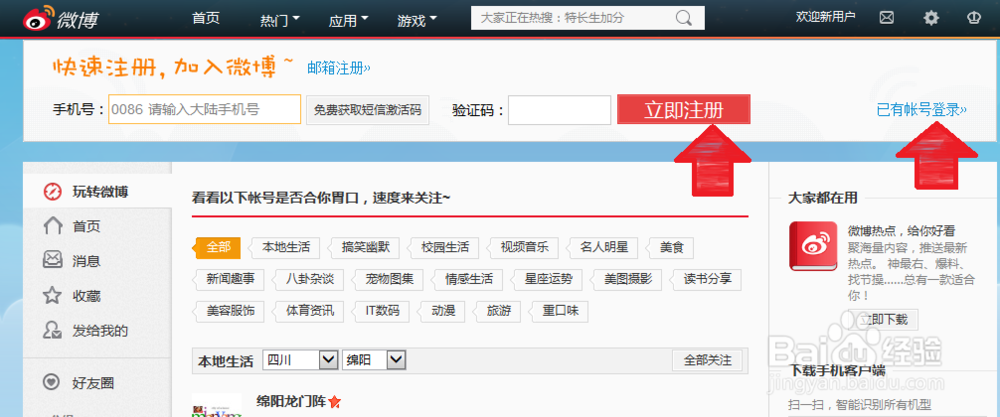Click the house icon beside 首页 in sidebar
The image size is (1000, 417).
(52, 226)
